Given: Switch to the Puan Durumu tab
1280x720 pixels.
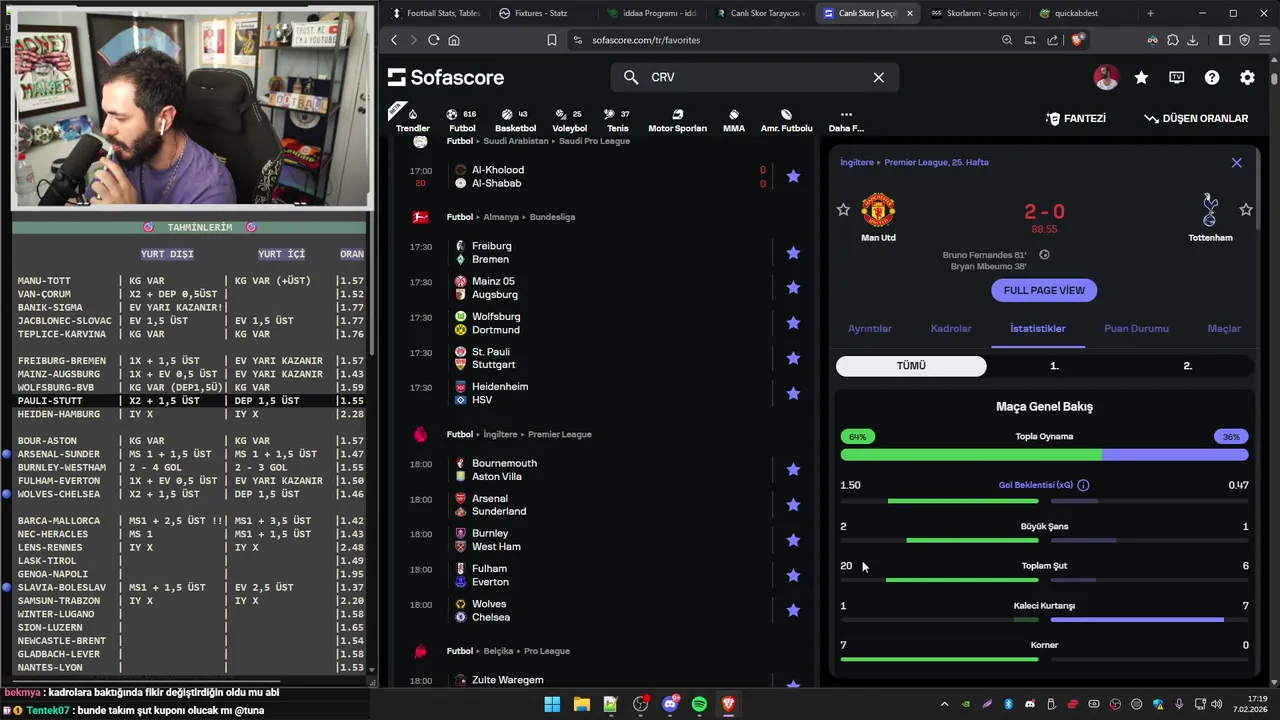Looking at the screenshot, I should (1136, 328).
